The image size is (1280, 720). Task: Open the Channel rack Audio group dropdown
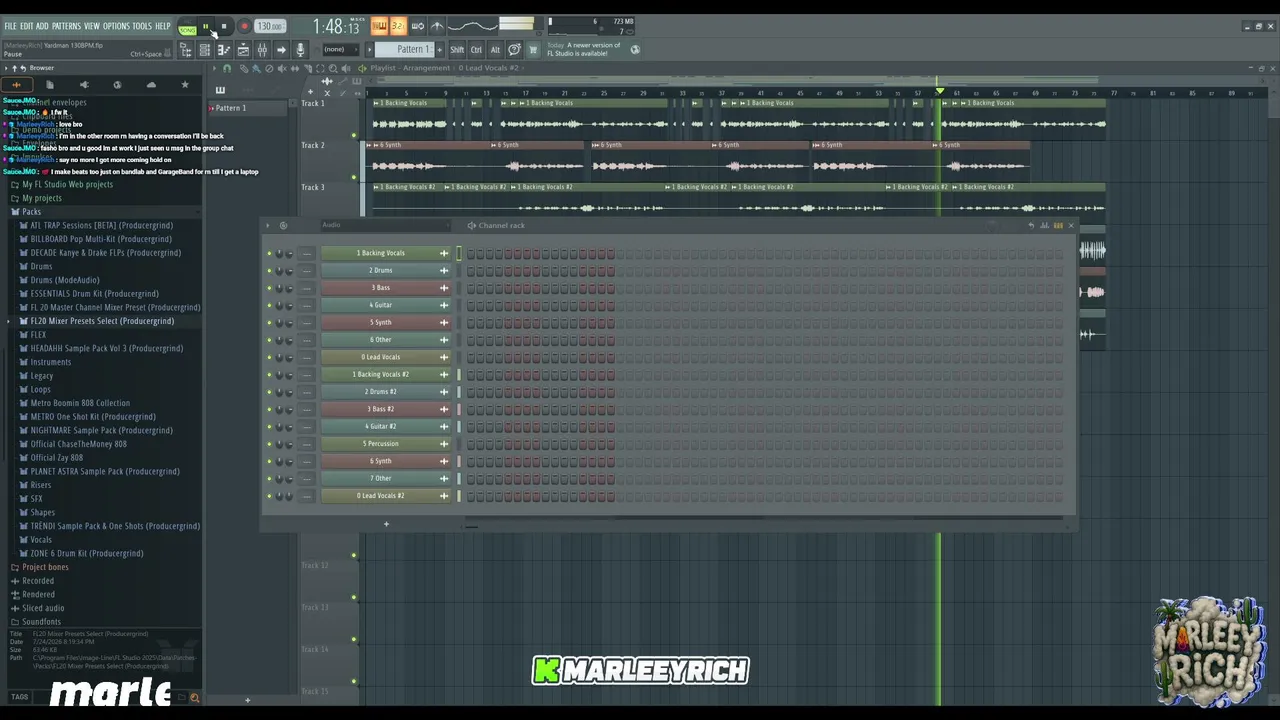point(385,225)
